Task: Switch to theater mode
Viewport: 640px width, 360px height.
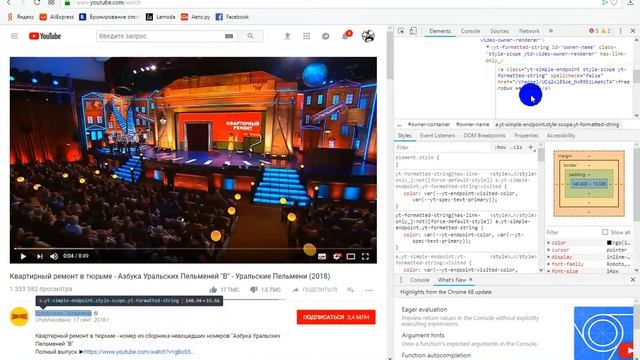Action: click(x=351, y=256)
